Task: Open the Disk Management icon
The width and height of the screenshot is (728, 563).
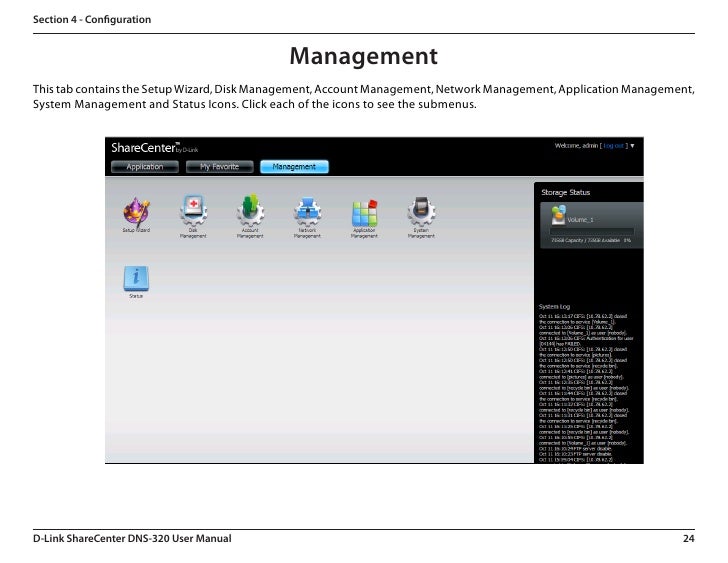Action: [x=193, y=210]
